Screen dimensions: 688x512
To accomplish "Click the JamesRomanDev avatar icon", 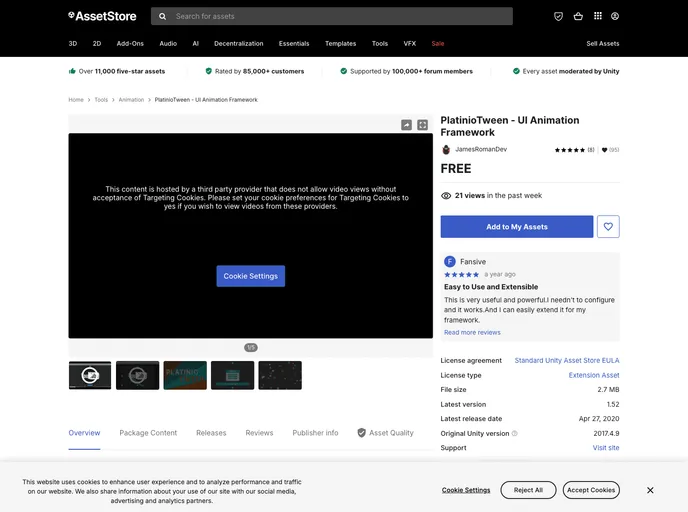I will (446, 150).
